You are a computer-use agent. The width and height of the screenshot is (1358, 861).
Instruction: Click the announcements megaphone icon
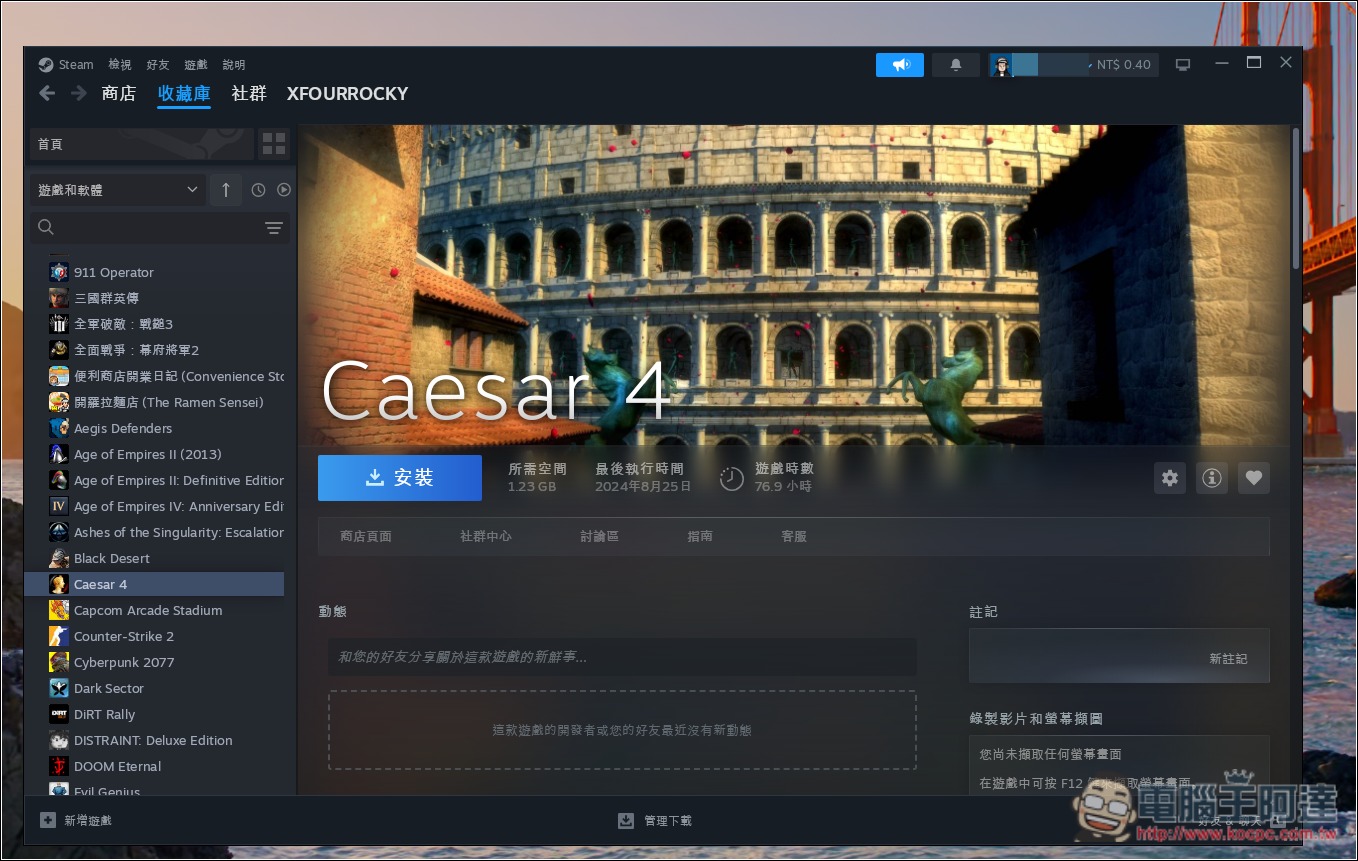900,65
